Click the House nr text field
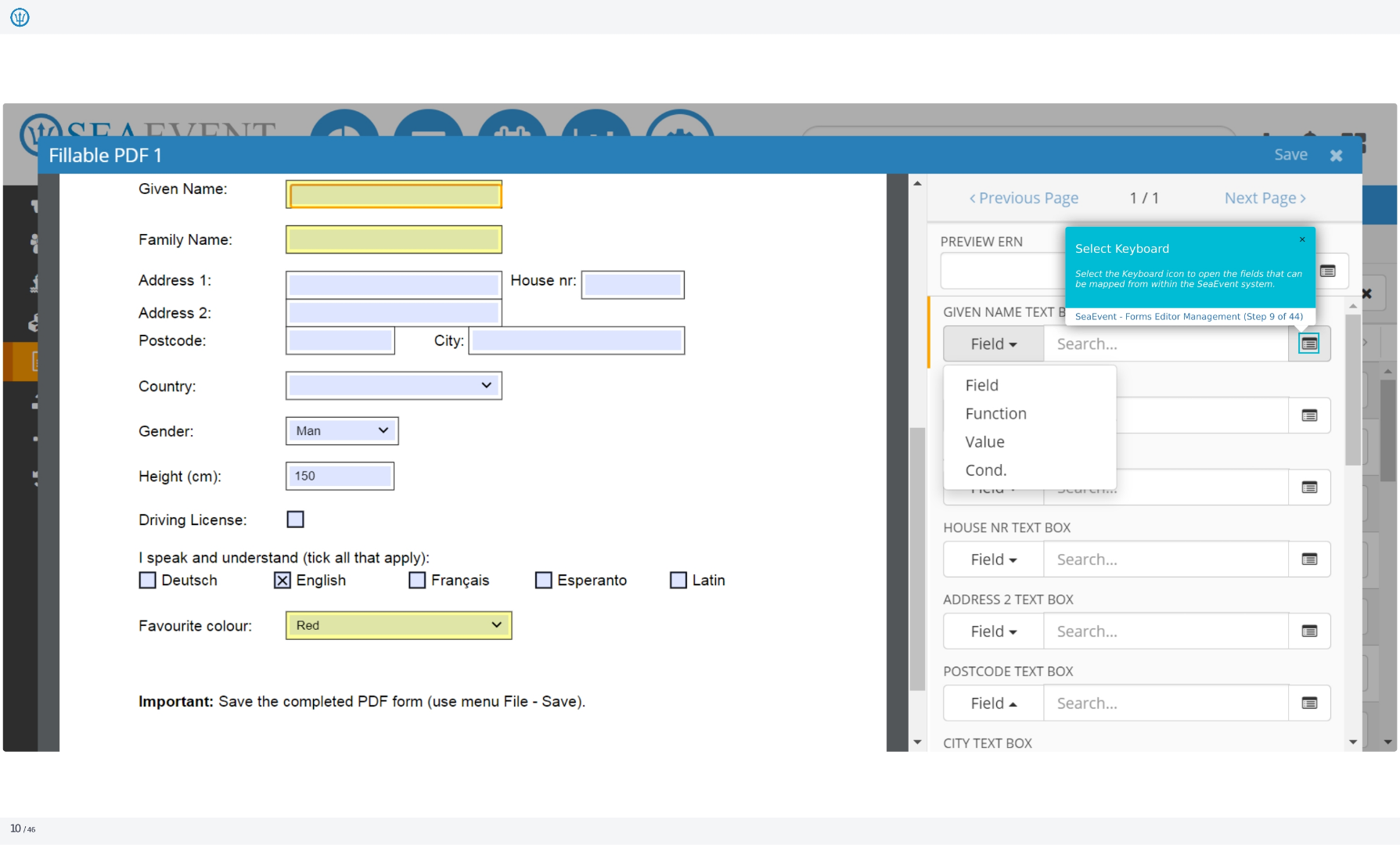The width and height of the screenshot is (1400, 845). [633, 285]
